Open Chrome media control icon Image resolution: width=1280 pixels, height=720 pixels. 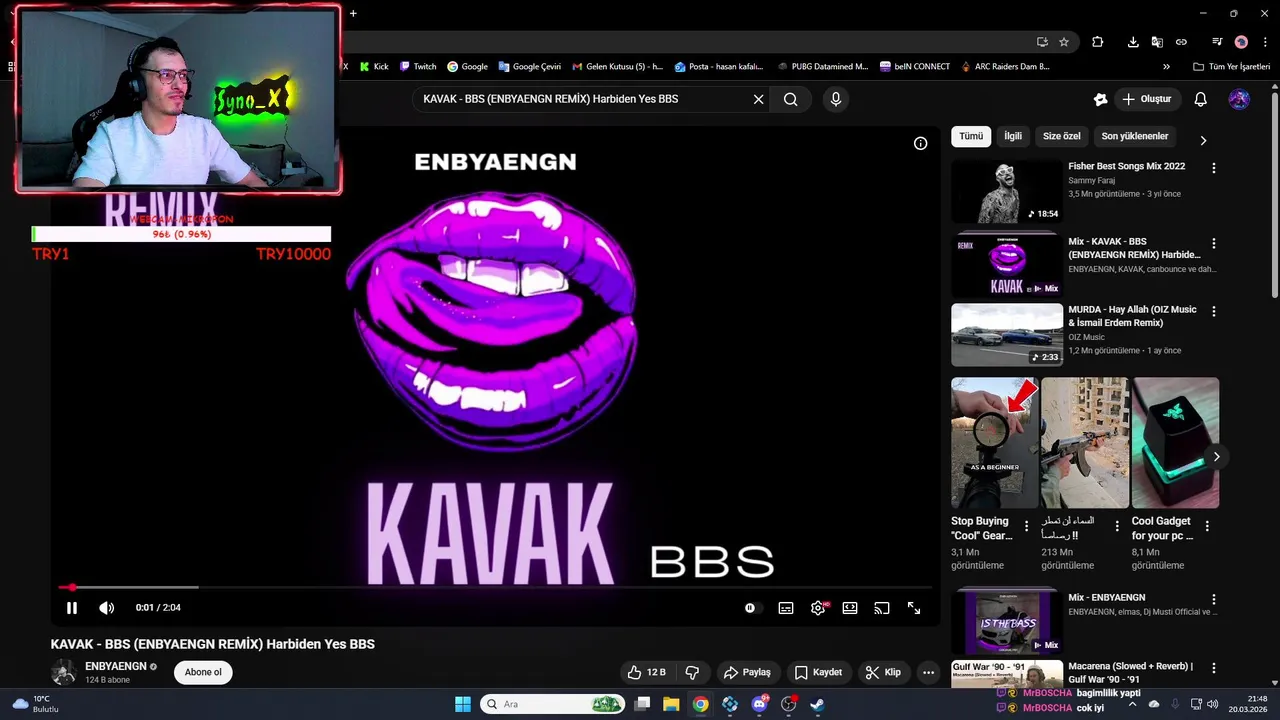click(1216, 42)
